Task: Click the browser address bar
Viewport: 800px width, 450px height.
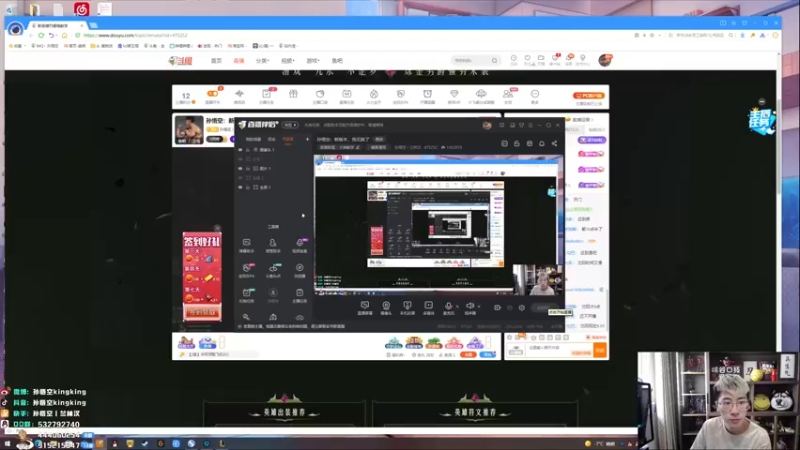Action: pyautogui.click(x=352, y=35)
